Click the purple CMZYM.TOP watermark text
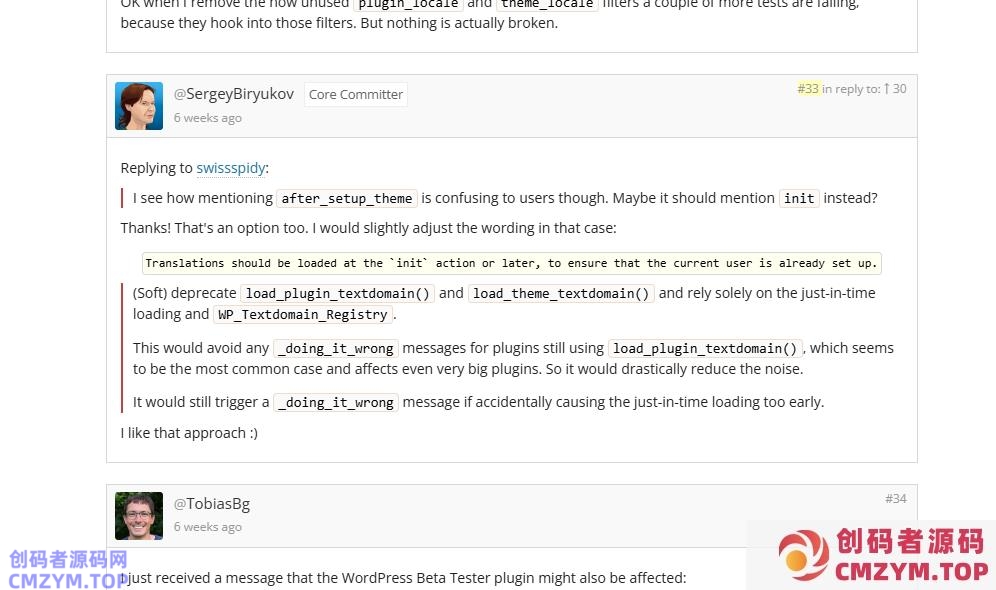Screen dimensions: 996x590 tap(66, 580)
